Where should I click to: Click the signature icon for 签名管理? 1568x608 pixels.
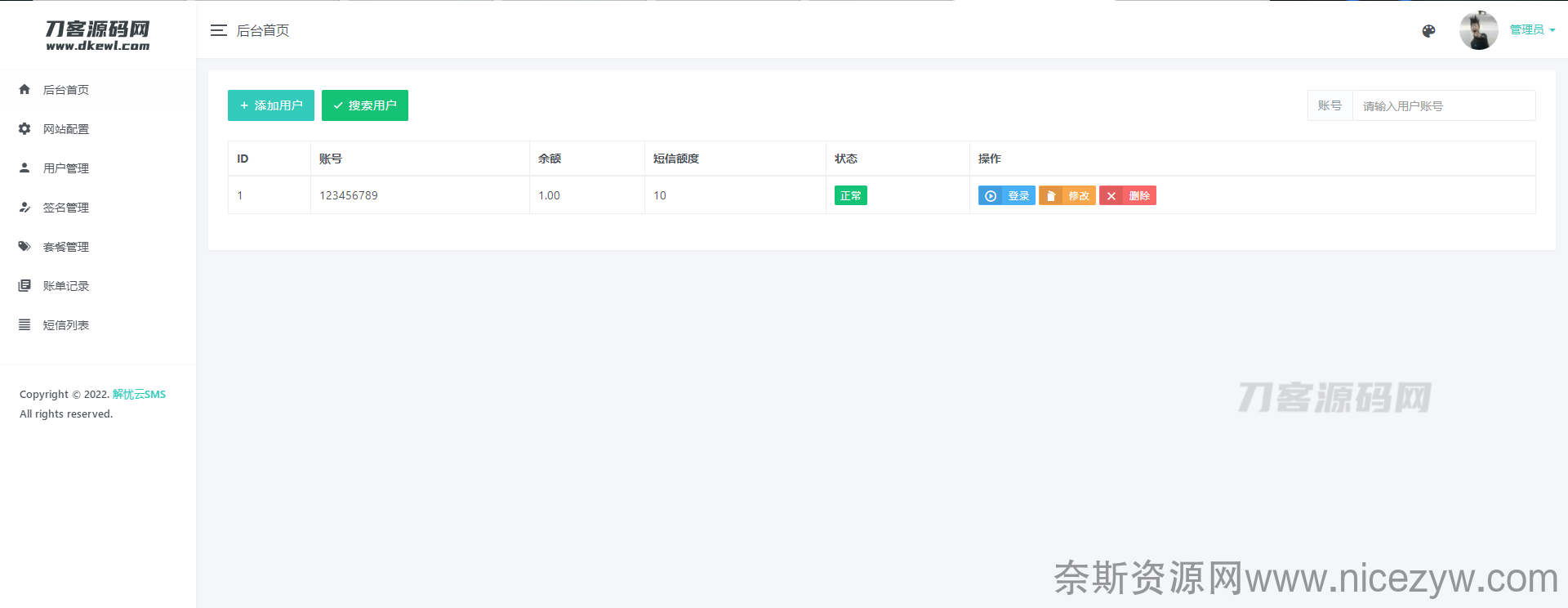click(x=24, y=208)
